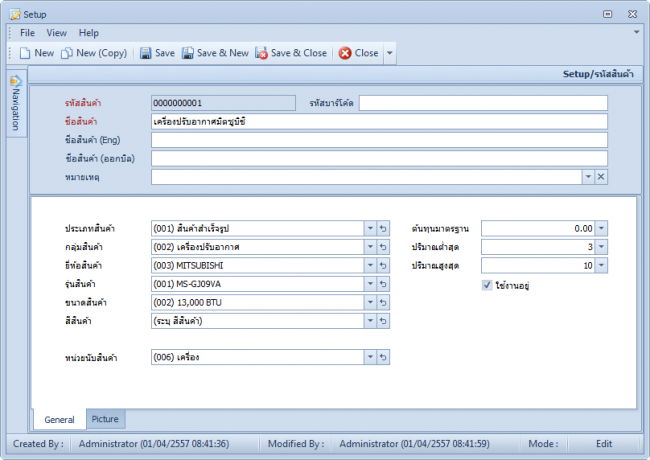Expand the หมายเหตุ dropdown arrow
650x460 pixels.
tap(588, 177)
